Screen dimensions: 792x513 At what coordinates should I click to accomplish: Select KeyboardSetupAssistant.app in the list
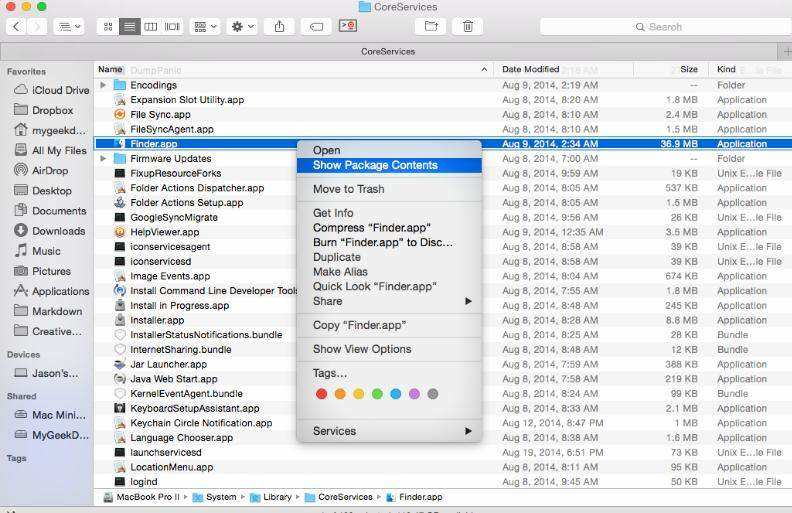(194, 408)
